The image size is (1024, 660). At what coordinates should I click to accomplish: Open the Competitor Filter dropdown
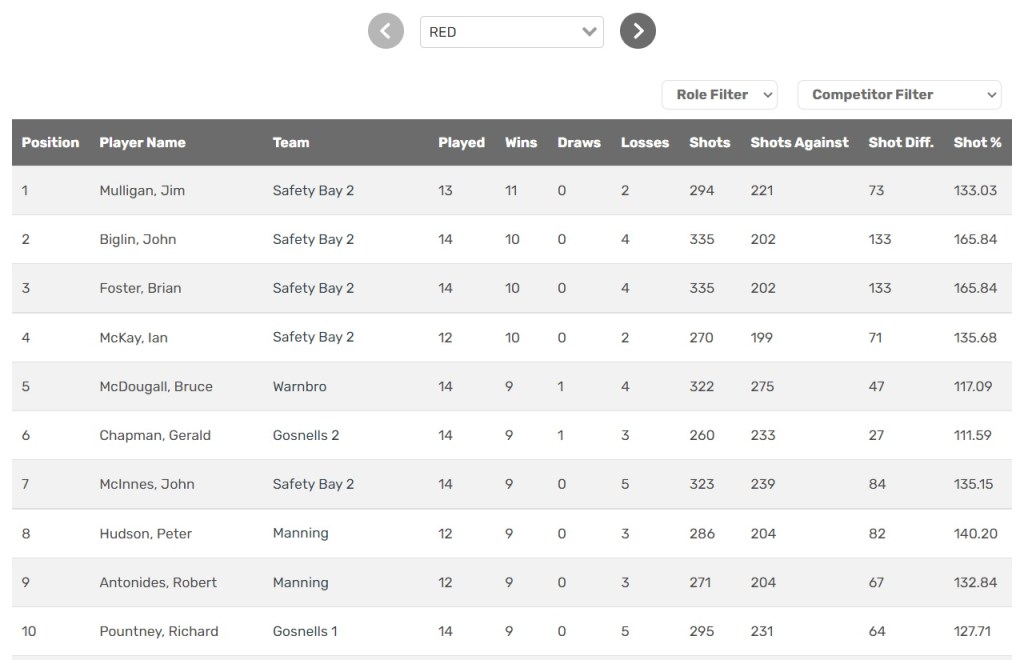click(x=899, y=95)
